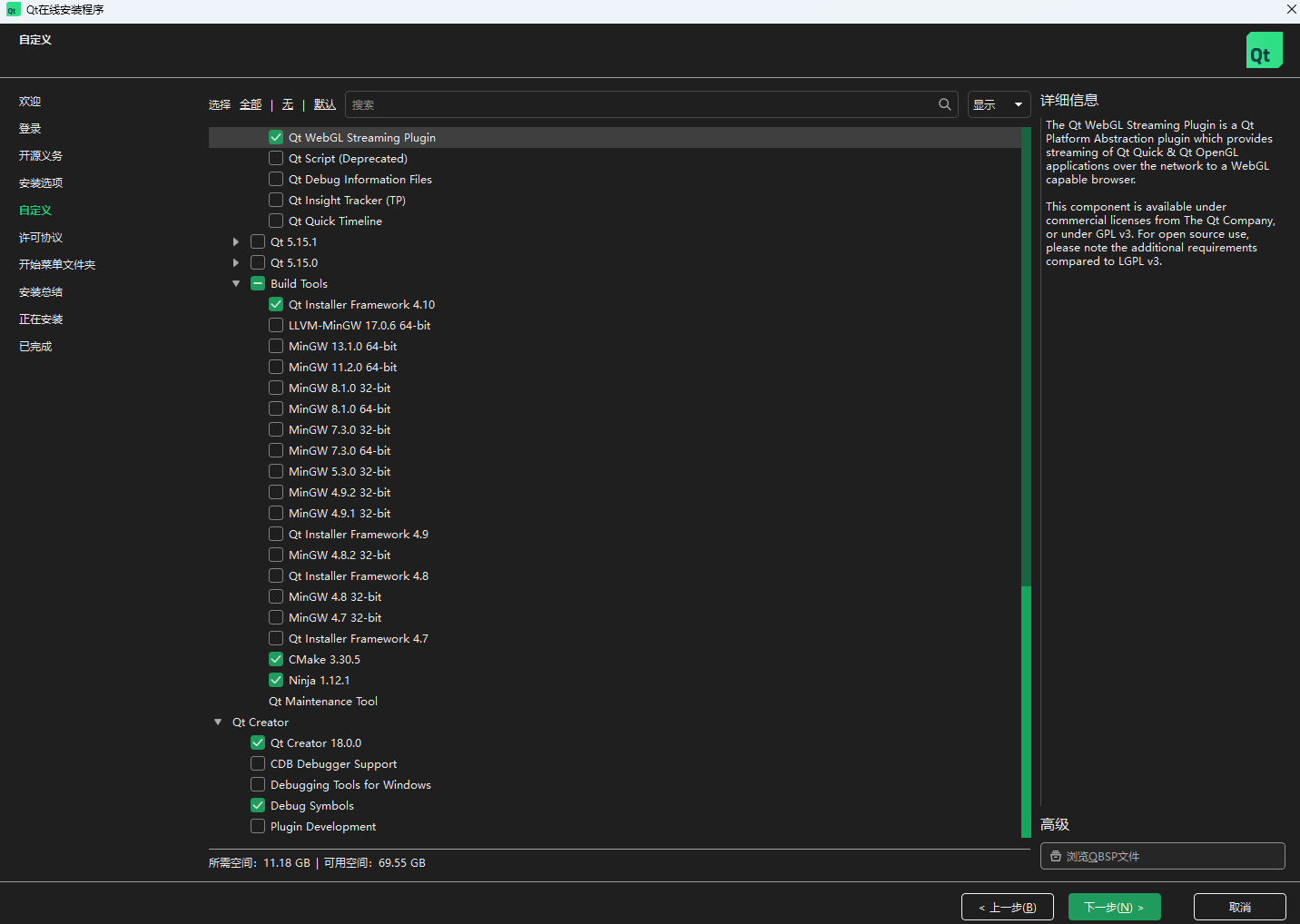The height and width of the screenshot is (924, 1300).
Task: Uncheck the Ninja 1.12.1 checkbox
Action: pyautogui.click(x=276, y=680)
